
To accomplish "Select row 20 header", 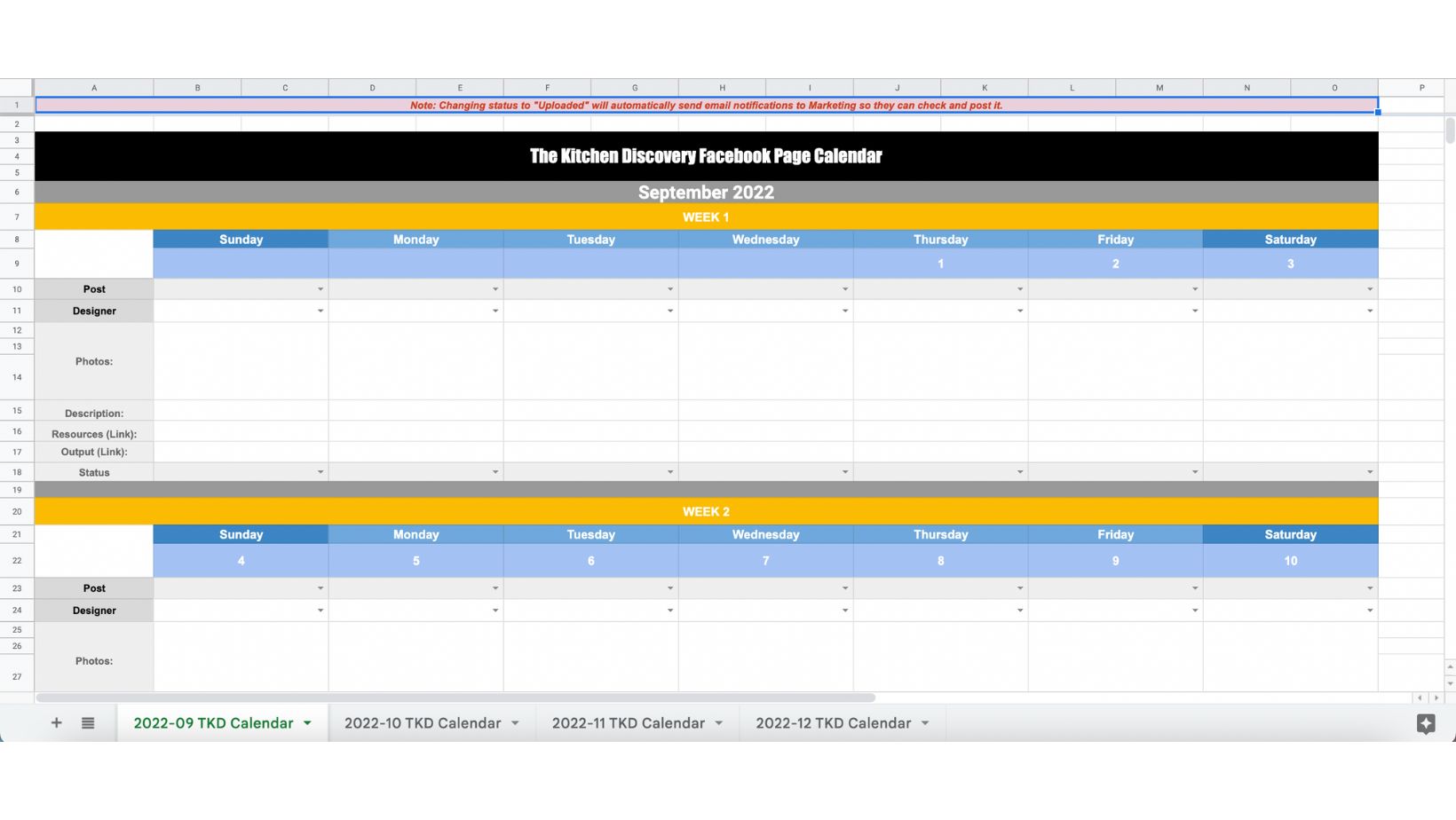I will 17,511.
